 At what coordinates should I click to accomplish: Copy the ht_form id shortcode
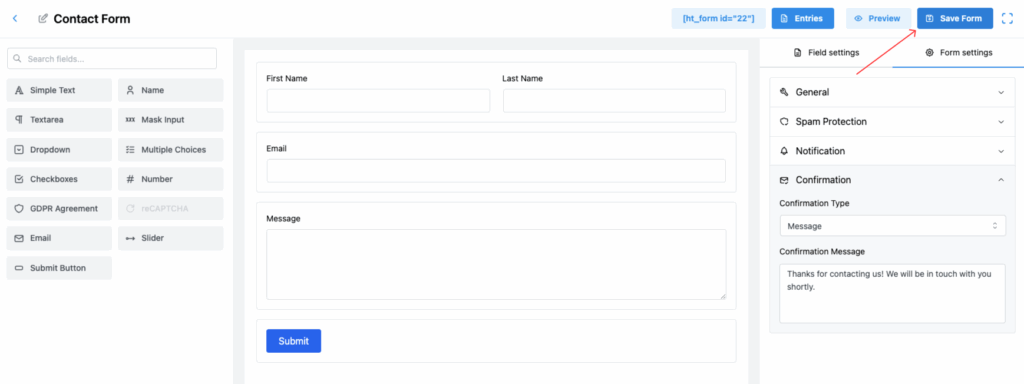coord(718,18)
